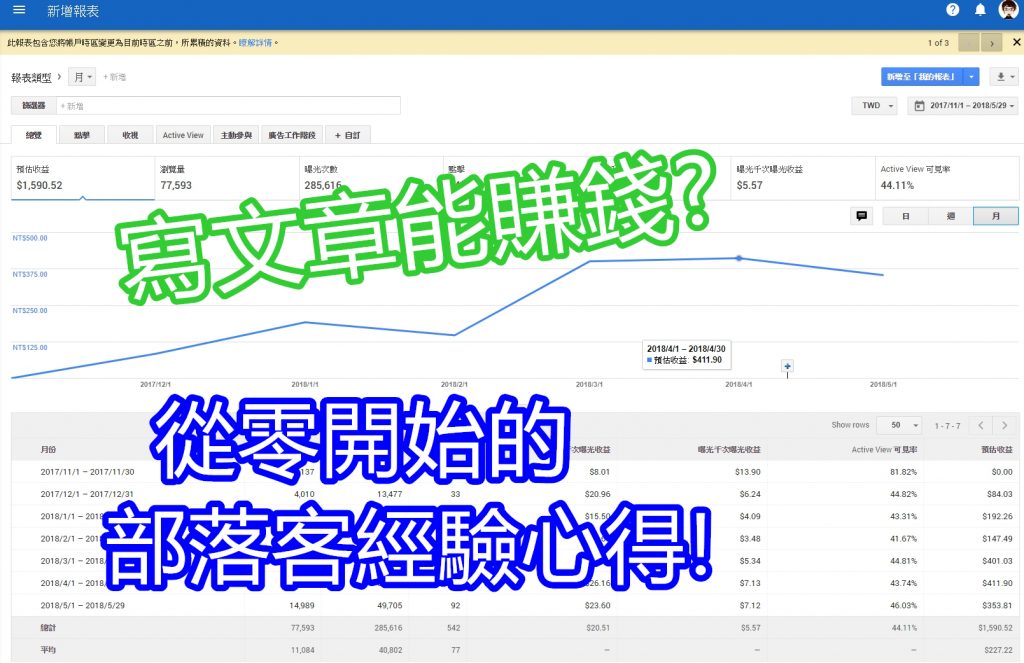The width and height of the screenshot is (1024, 663).
Task: Switch chart granularity to 週 (week)
Action: coord(950,216)
